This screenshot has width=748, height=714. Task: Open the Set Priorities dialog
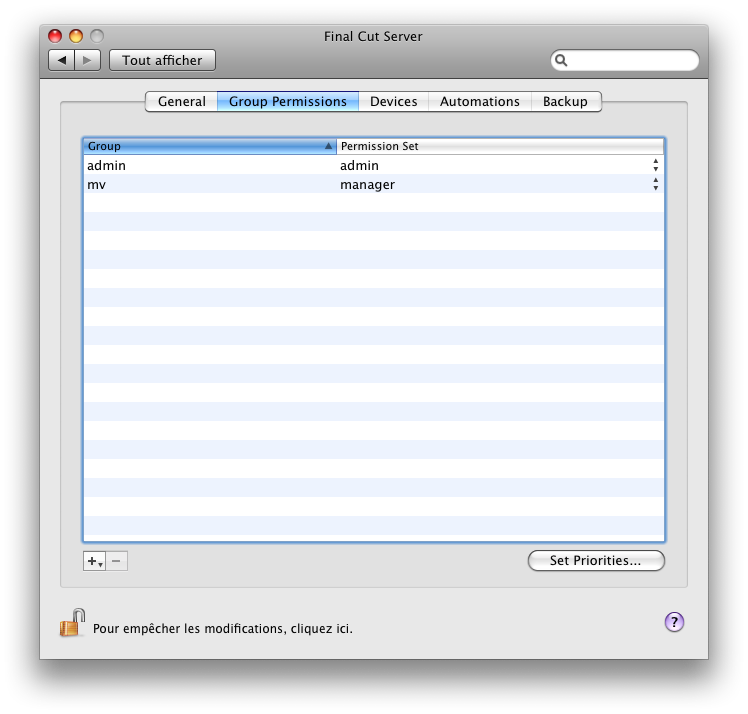coord(596,560)
